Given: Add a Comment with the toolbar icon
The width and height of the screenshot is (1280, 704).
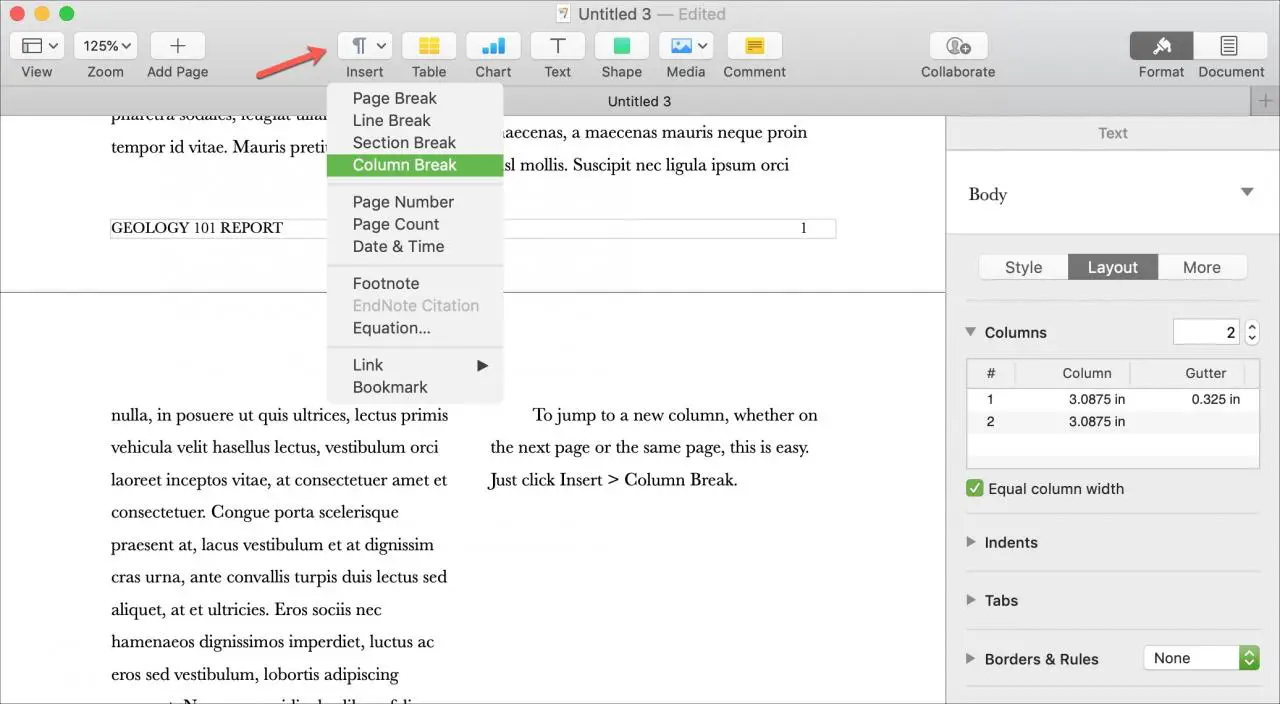Looking at the screenshot, I should tap(754, 46).
